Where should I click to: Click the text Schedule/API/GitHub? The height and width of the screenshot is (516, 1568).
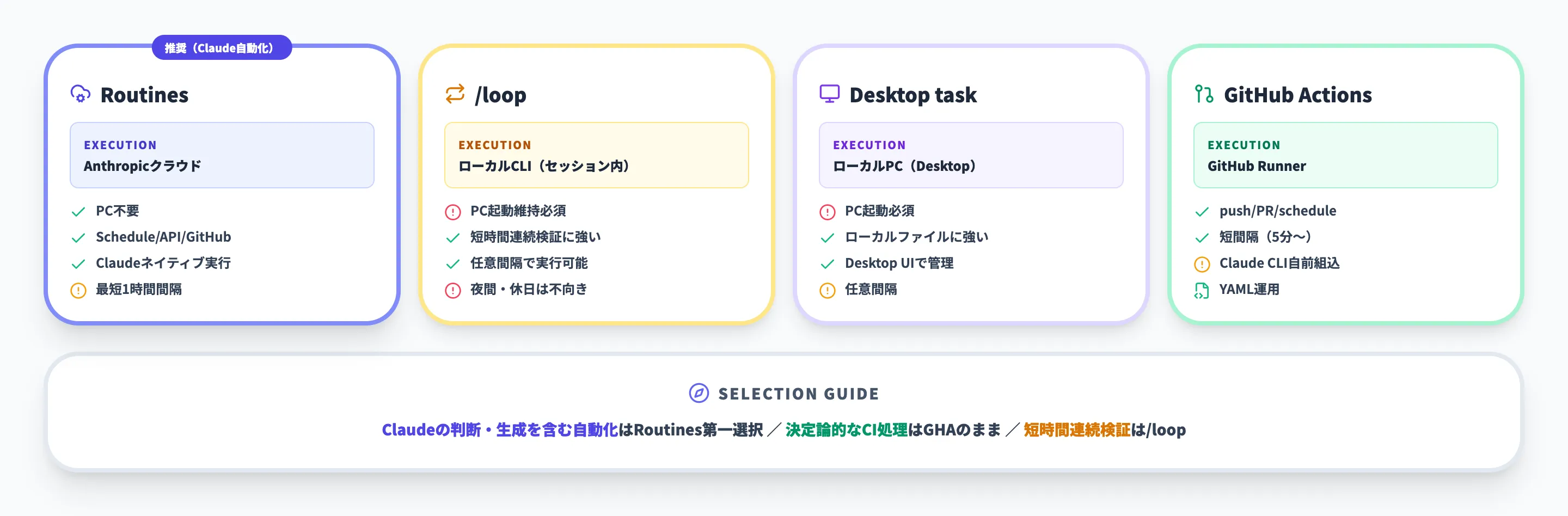point(163,237)
